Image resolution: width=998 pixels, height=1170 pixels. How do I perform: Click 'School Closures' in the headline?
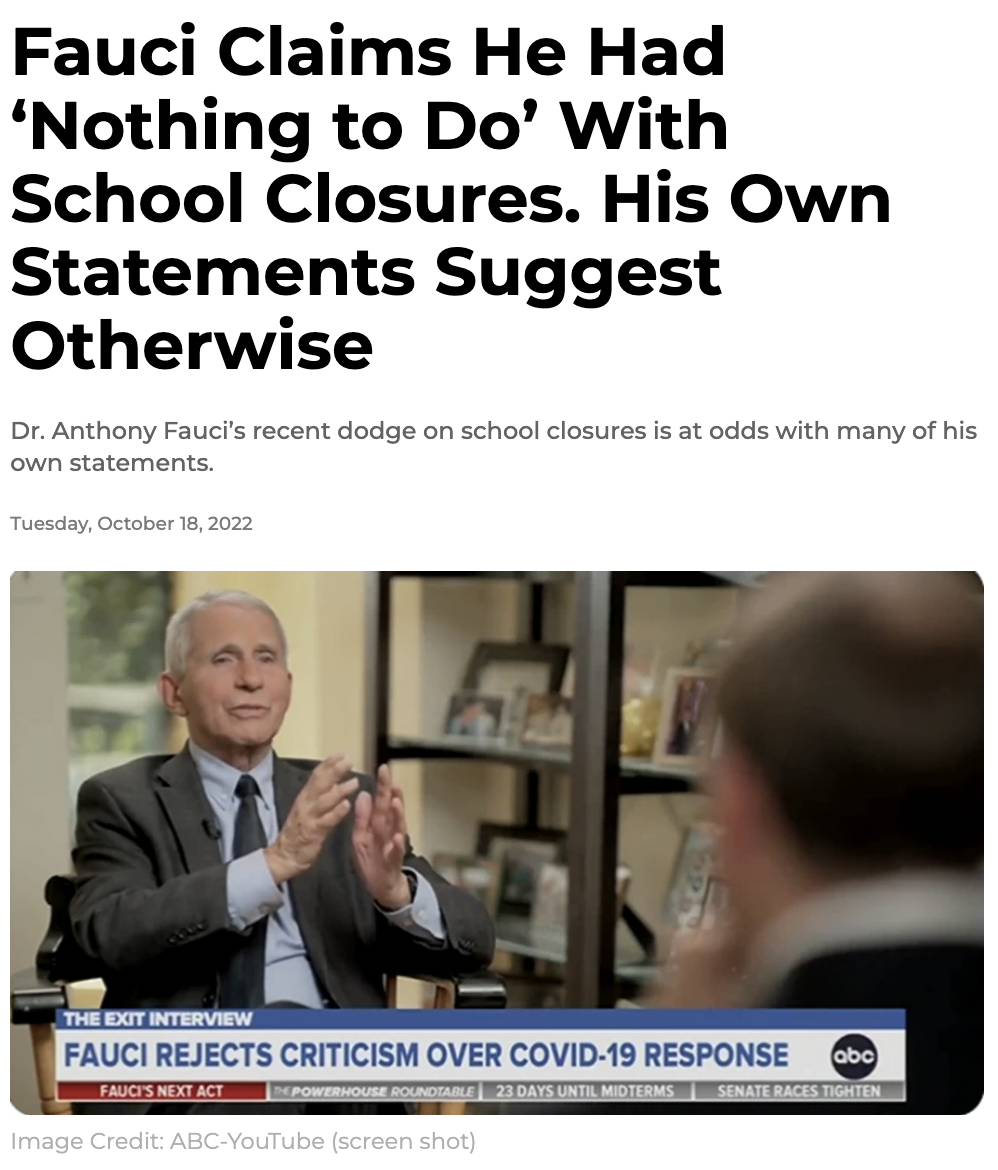point(295,199)
